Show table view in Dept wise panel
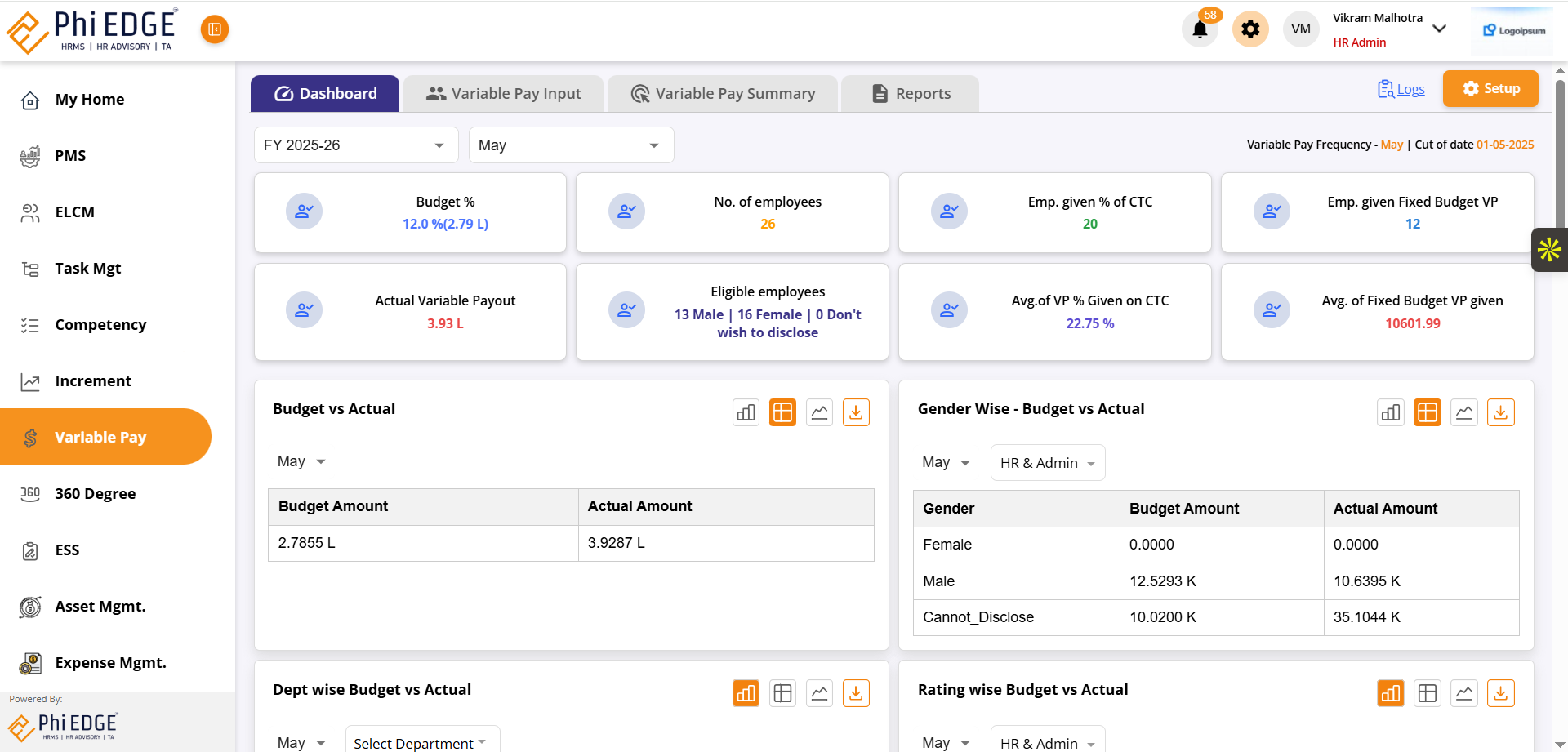Screen dimensions: 1568x752 [782, 693]
